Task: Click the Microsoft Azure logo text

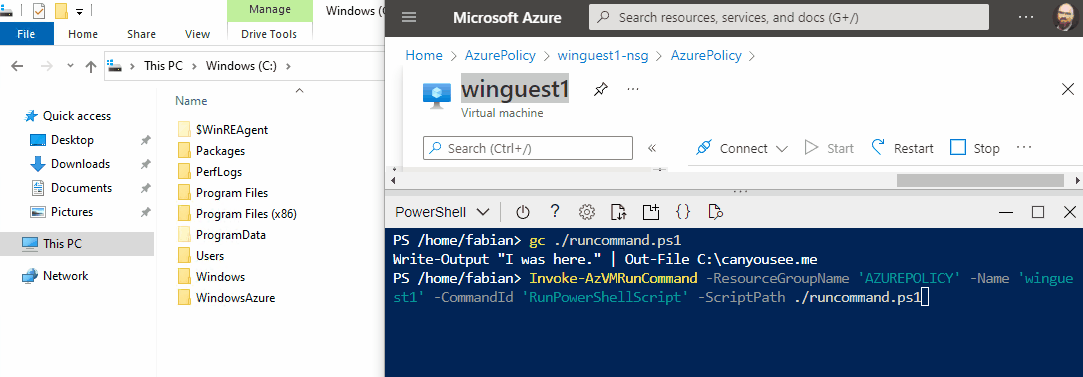Action: click(x=507, y=18)
